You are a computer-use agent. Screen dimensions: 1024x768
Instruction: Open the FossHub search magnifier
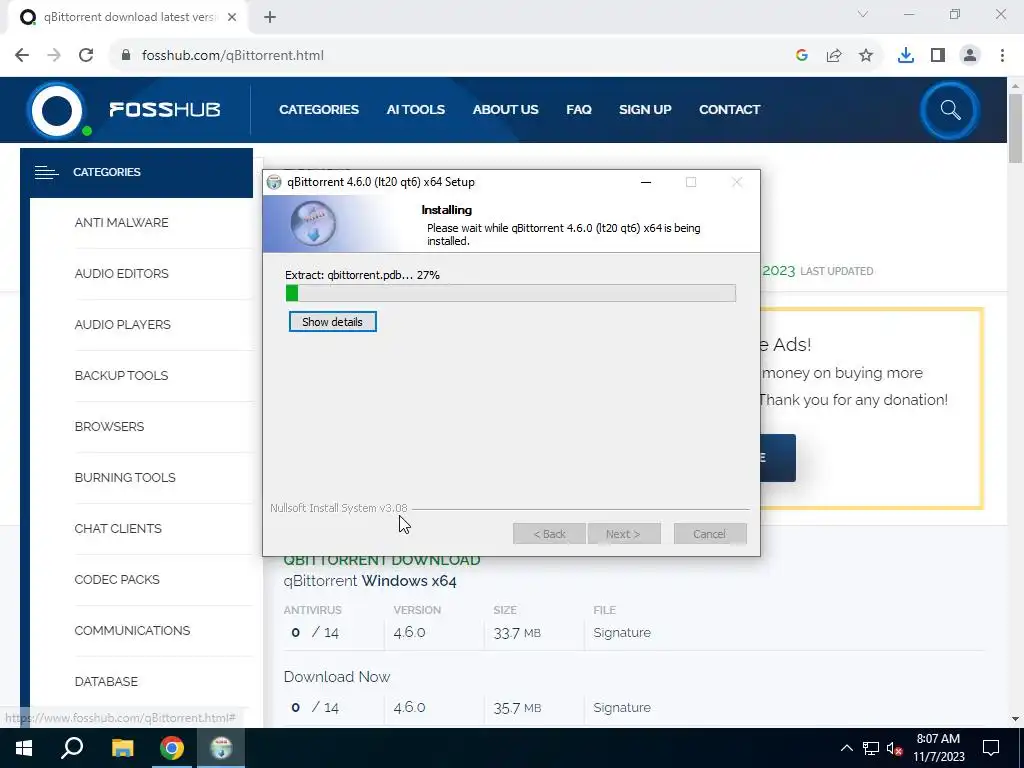pos(950,110)
